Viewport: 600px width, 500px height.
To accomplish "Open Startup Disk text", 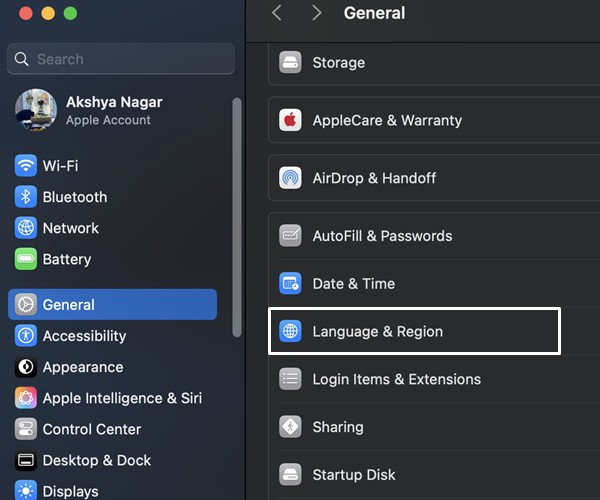I will click(x=354, y=475).
